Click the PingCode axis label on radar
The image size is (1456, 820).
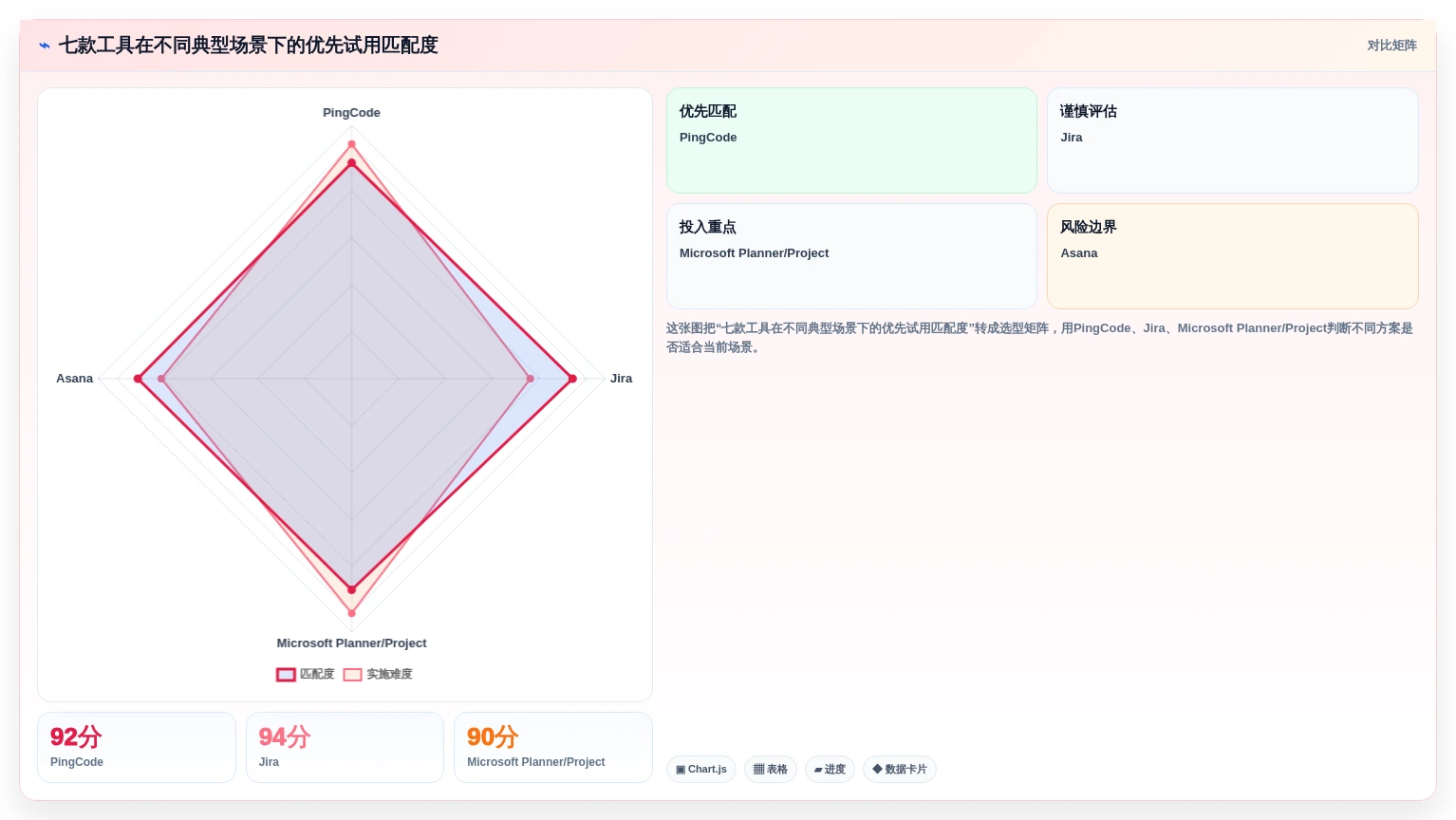click(351, 112)
